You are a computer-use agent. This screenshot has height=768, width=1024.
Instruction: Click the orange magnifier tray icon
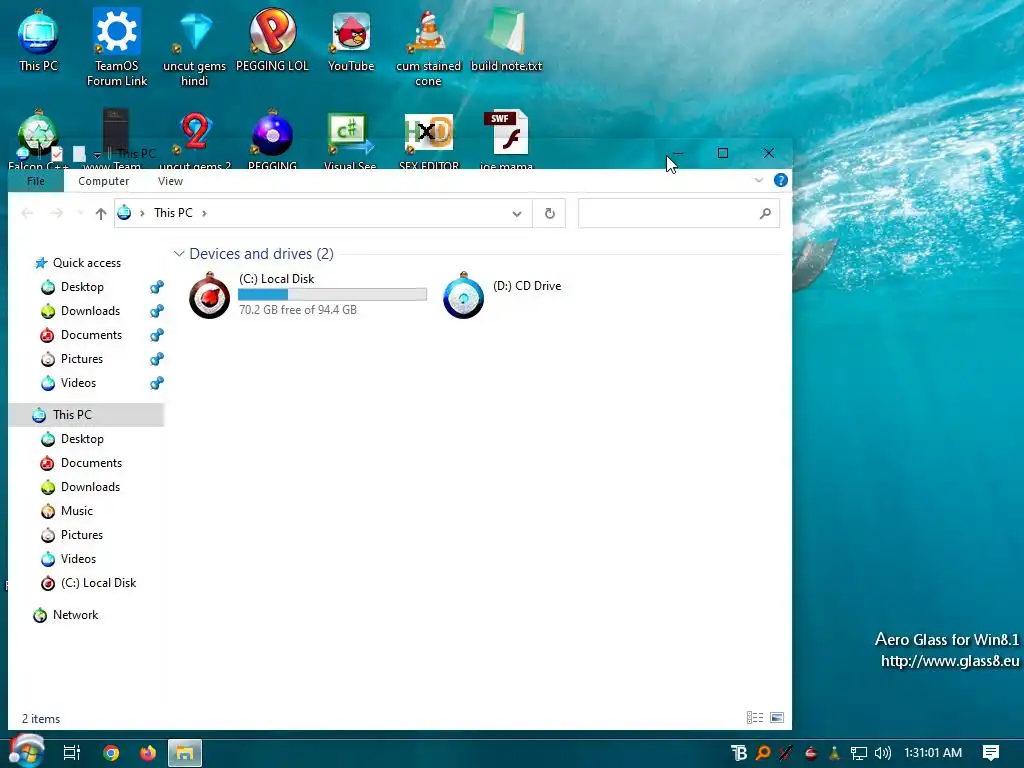click(x=762, y=753)
